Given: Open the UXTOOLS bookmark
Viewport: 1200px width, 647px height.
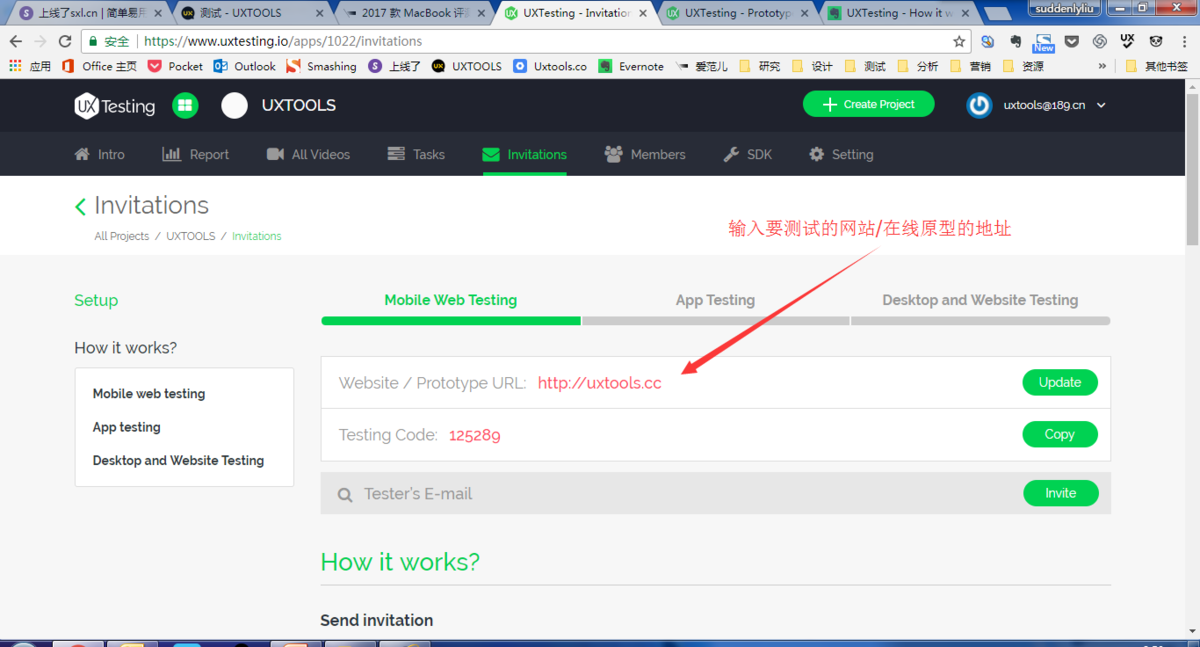Looking at the screenshot, I should coord(467,66).
